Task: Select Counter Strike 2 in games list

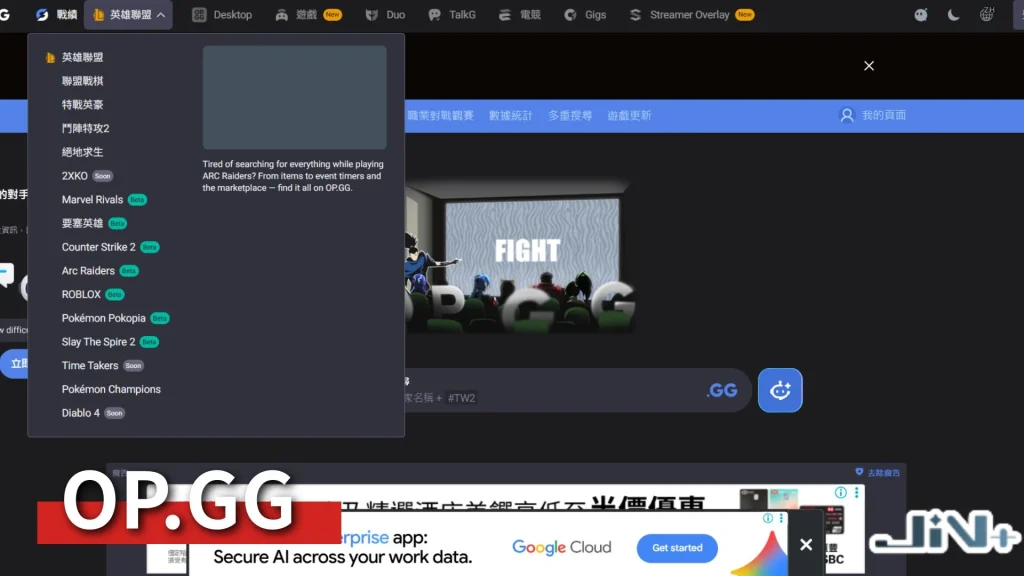Action: [x=99, y=247]
